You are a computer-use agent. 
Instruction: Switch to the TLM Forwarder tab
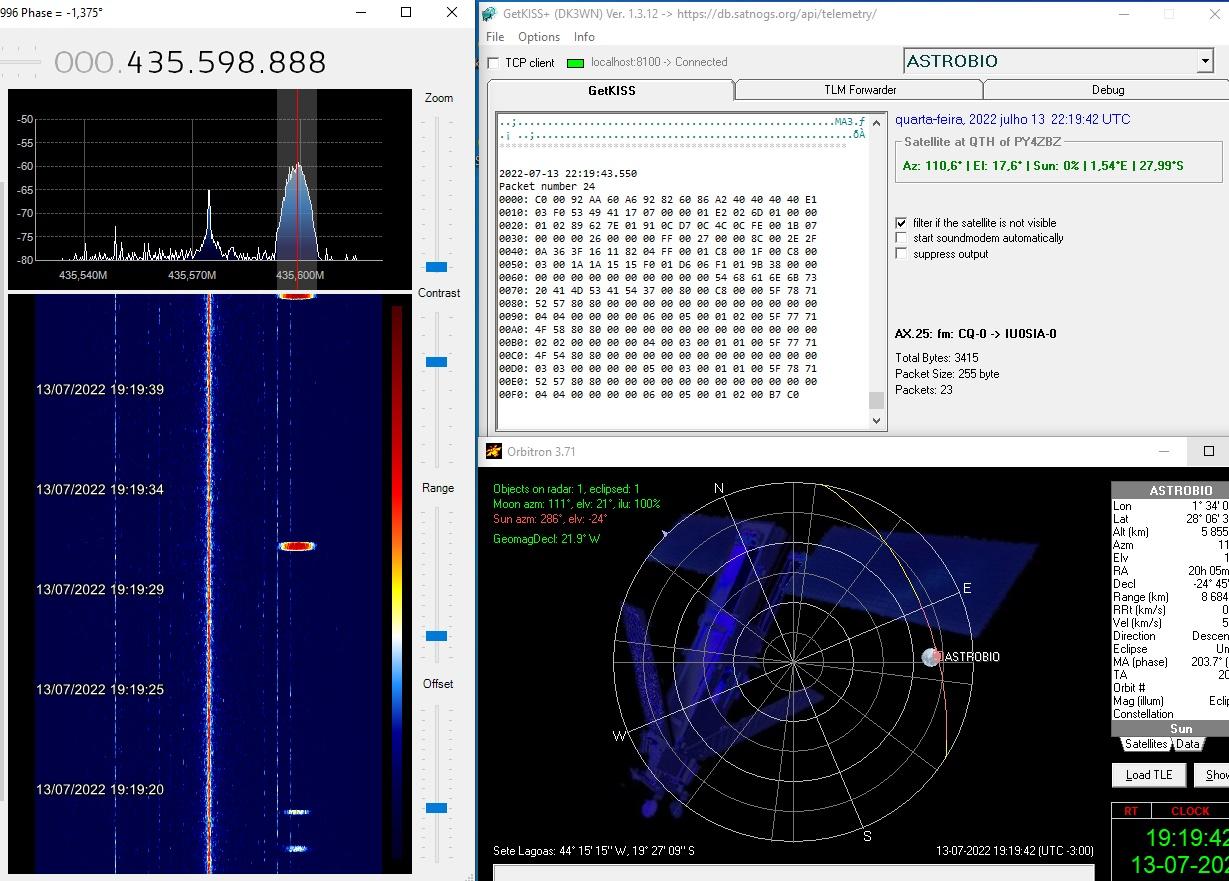coord(860,90)
